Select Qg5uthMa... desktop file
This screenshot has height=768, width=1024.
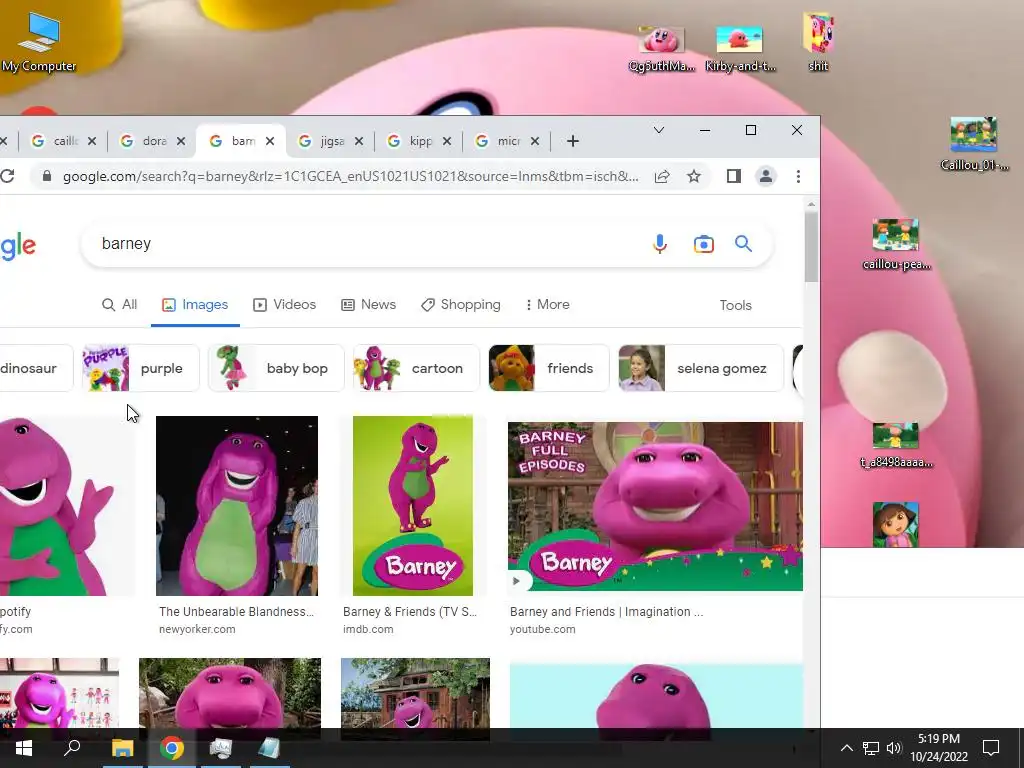662,49
